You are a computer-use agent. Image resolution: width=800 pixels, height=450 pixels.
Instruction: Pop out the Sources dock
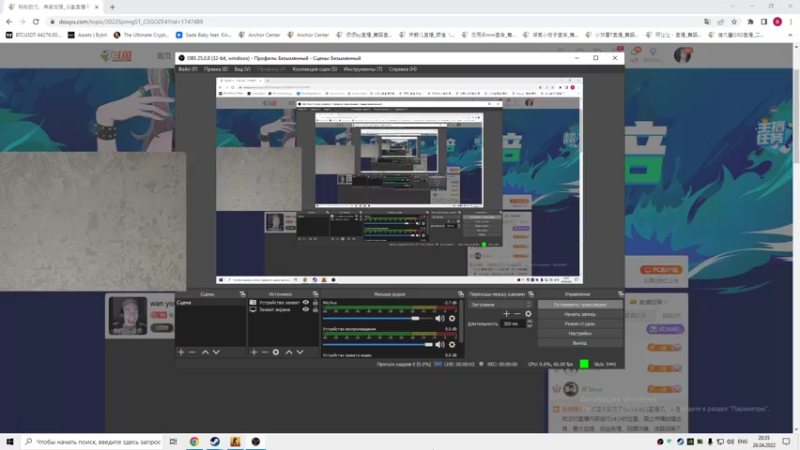point(315,294)
